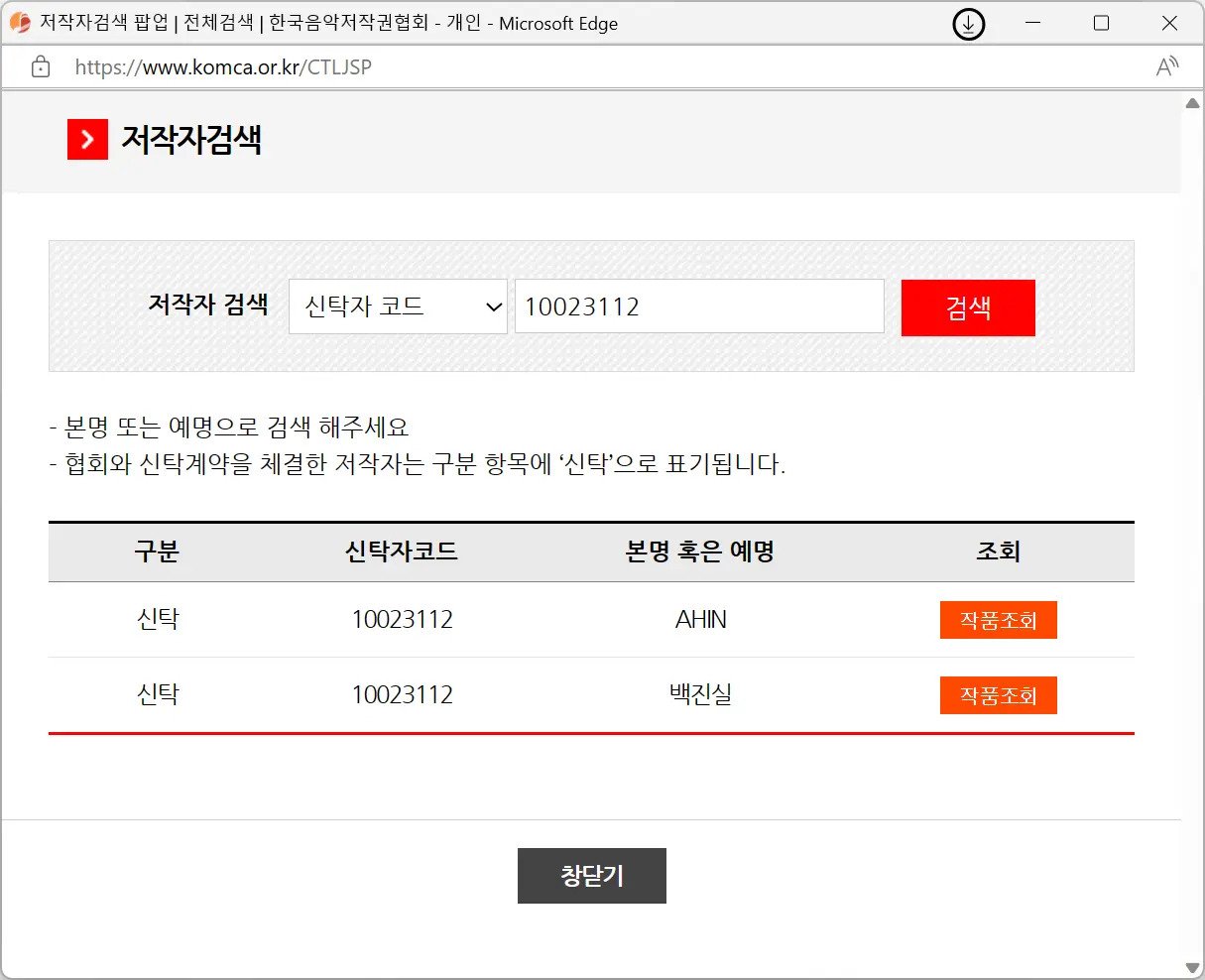1205x980 pixels.
Task: Close the popup with 창닫기 button
Action: pyautogui.click(x=592, y=876)
